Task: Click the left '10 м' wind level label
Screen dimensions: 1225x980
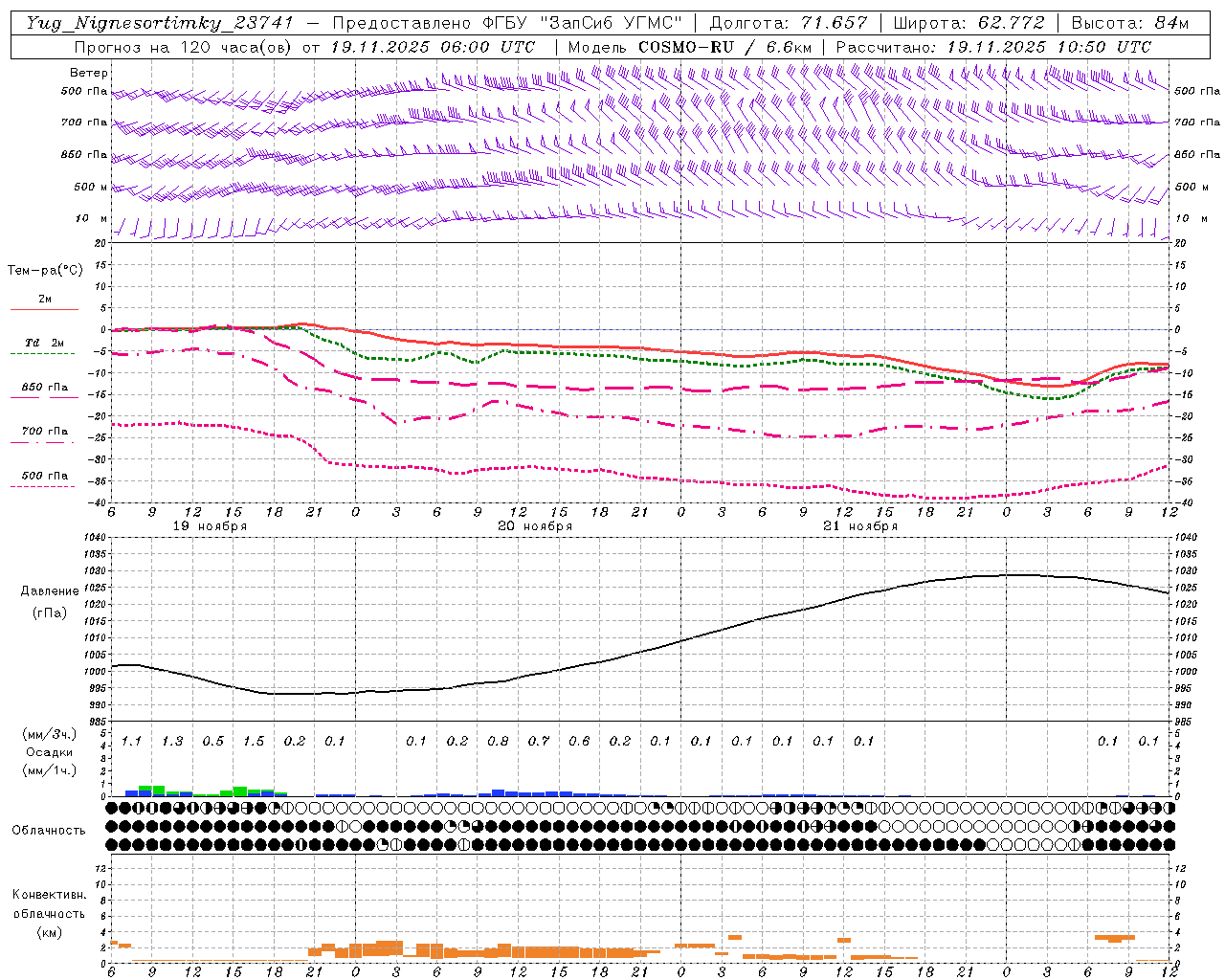Action: (x=92, y=218)
